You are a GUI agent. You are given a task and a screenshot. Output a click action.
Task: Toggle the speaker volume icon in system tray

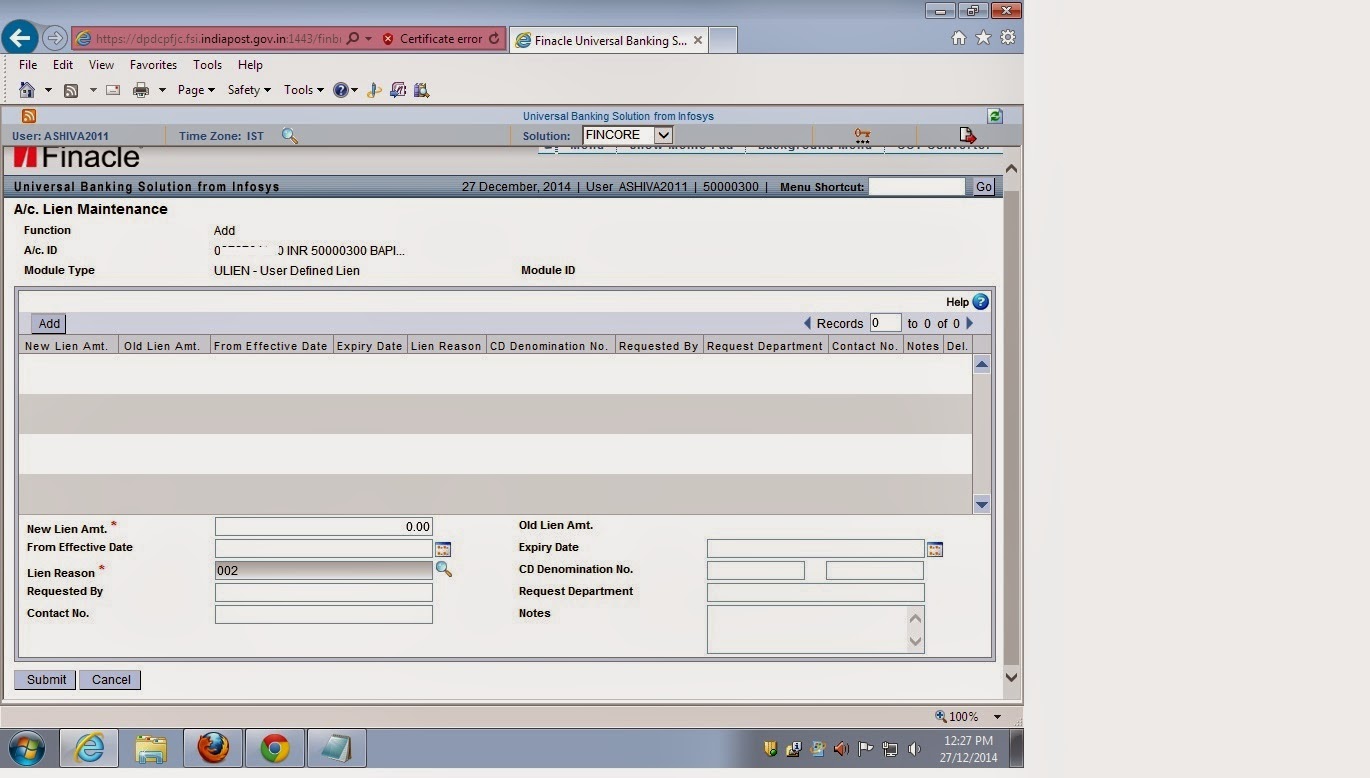913,748
